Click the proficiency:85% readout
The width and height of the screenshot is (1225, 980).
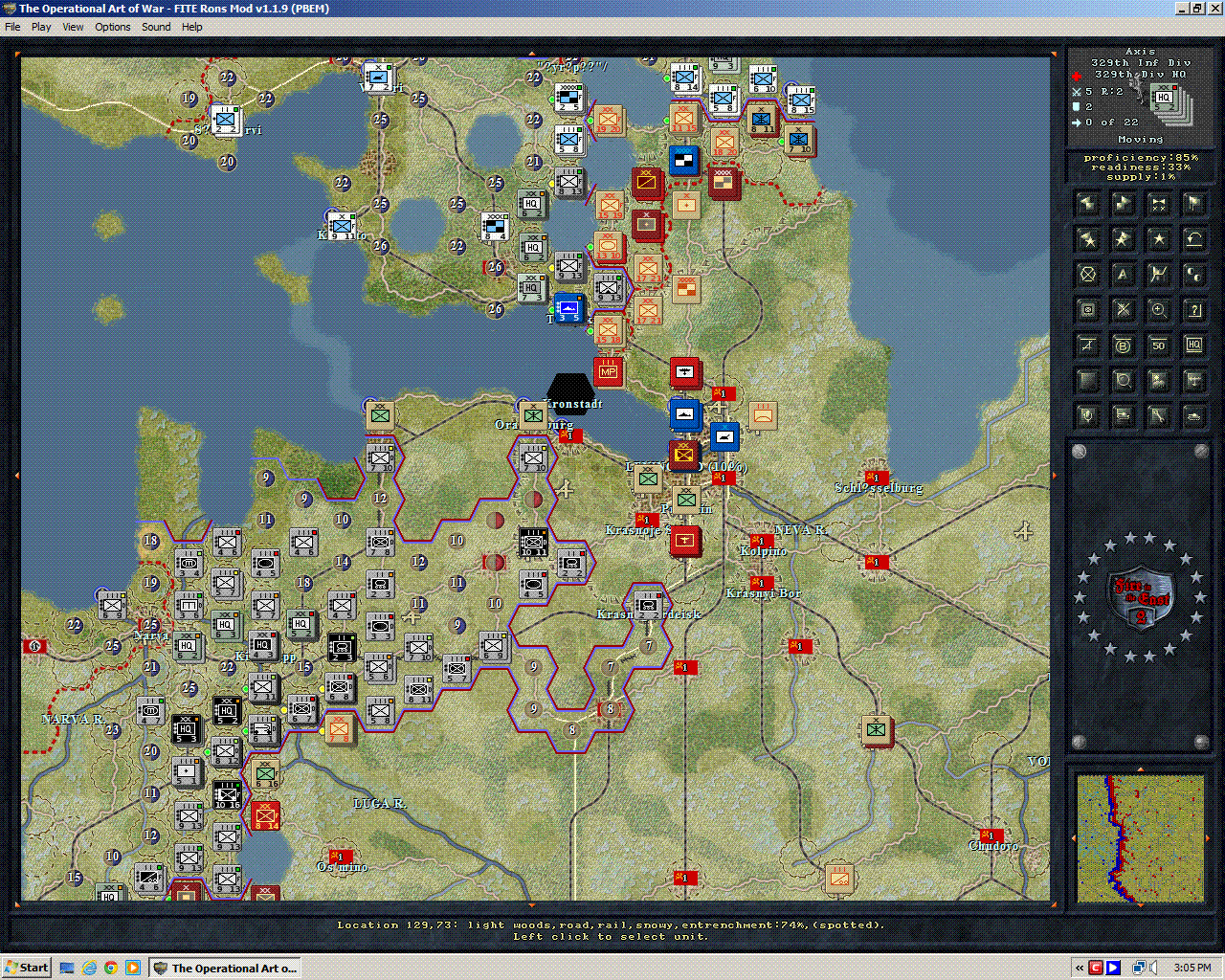pyautogui.click(x=1141, y=157)
